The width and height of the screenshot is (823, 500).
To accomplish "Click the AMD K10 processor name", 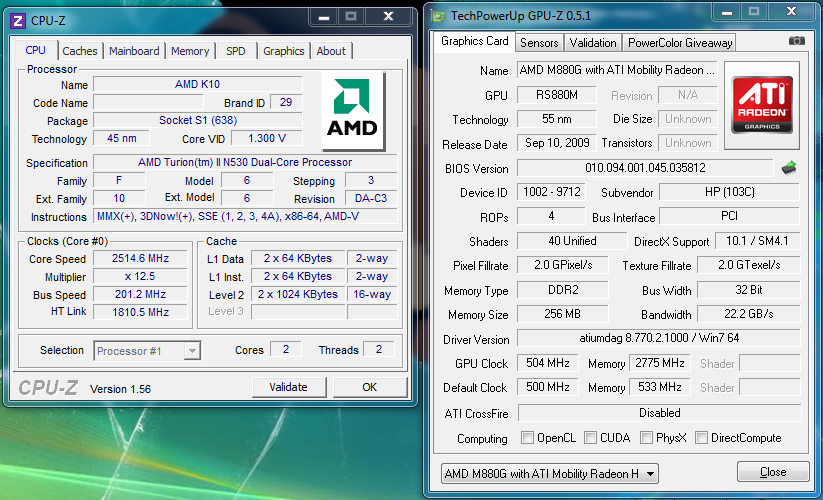I will [x=198, y=84].
